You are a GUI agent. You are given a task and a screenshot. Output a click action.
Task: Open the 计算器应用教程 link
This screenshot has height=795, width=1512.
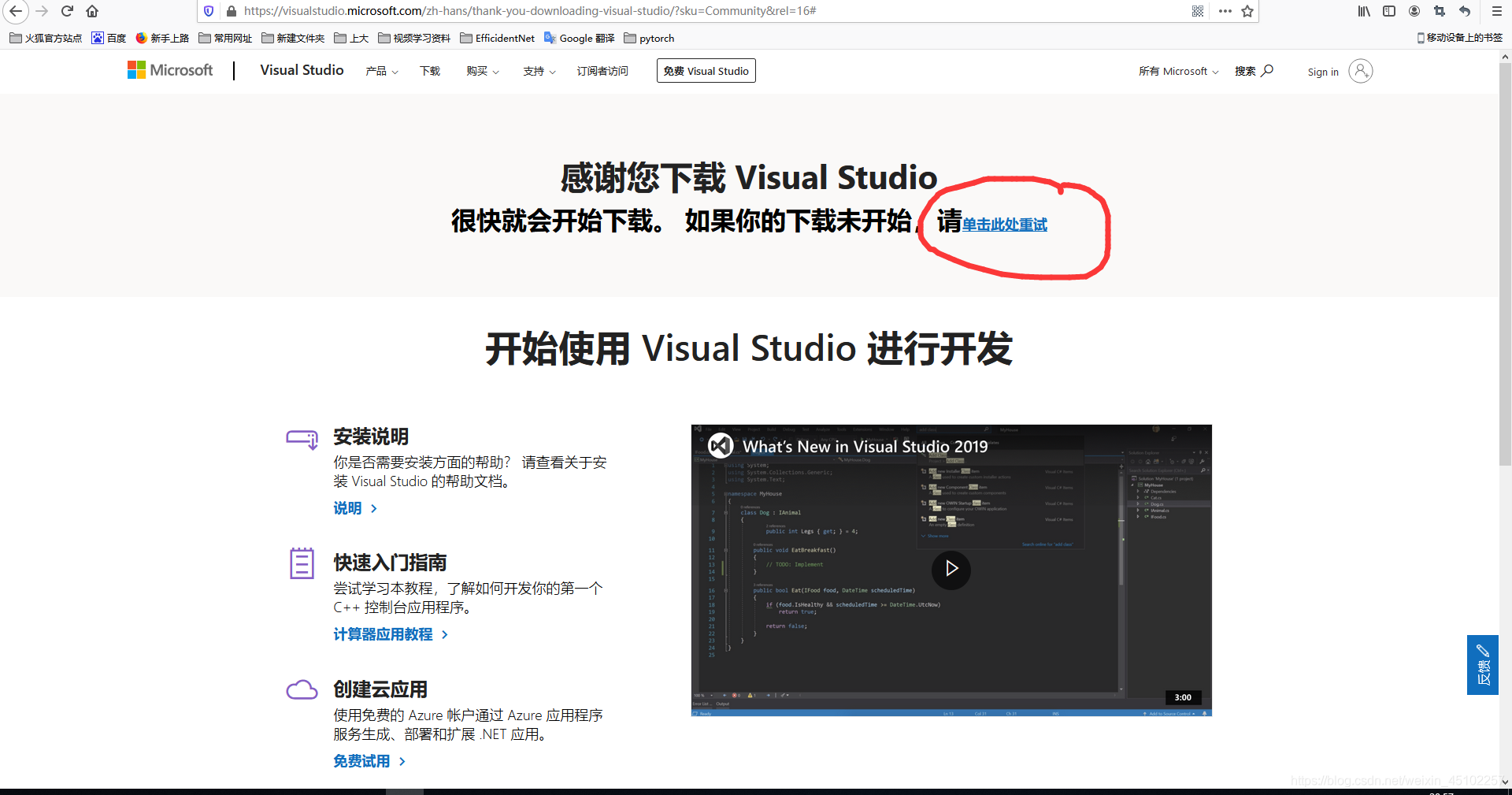tap(391, 634)
